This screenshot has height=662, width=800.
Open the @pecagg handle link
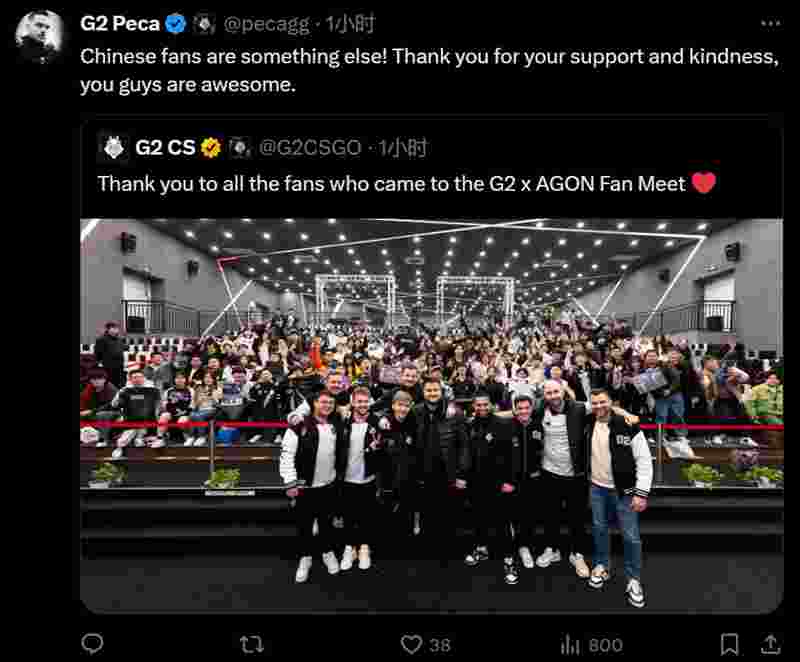(x=266, y=24)
